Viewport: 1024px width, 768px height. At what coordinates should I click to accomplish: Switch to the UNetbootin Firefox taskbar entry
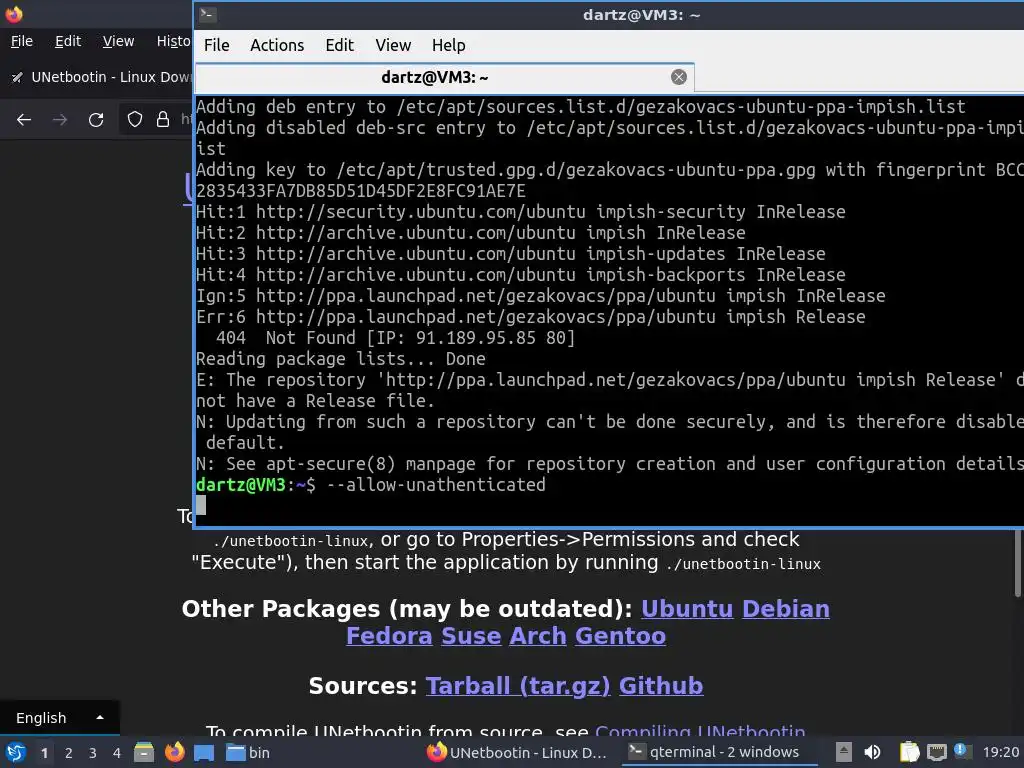(517, 752)
